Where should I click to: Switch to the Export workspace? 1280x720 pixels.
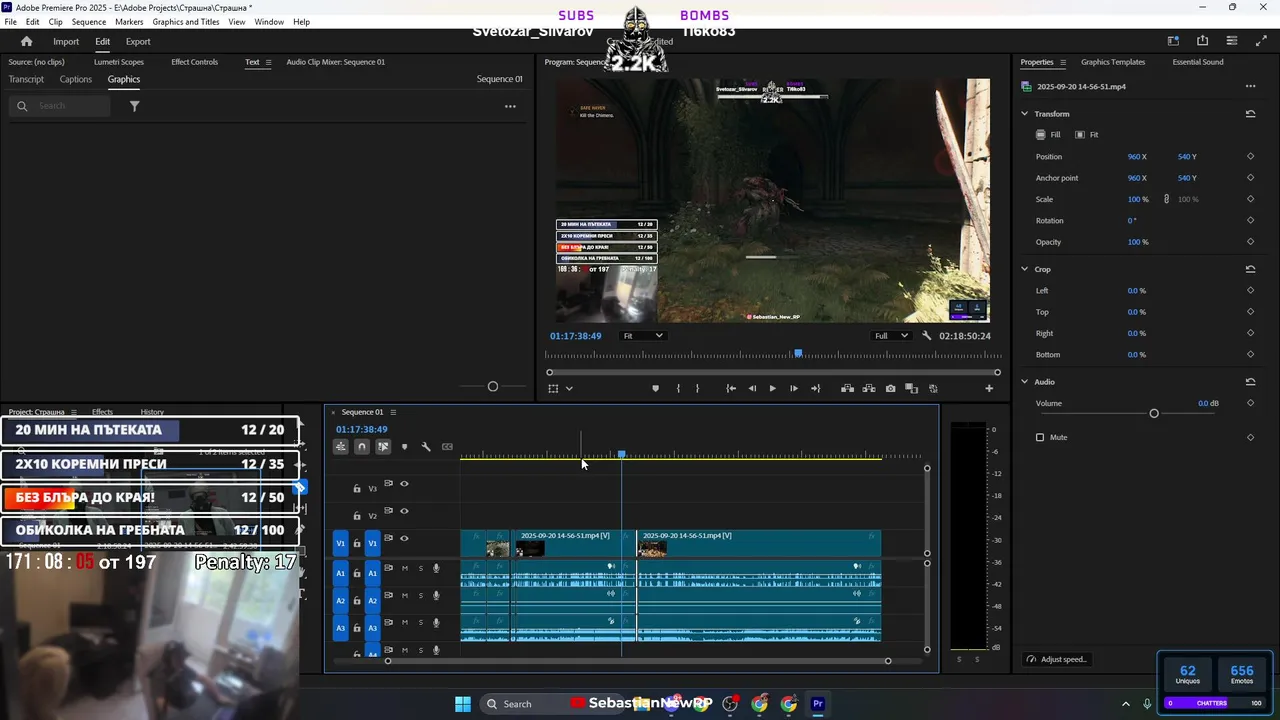pyautogui.click(x=138, y=41)
